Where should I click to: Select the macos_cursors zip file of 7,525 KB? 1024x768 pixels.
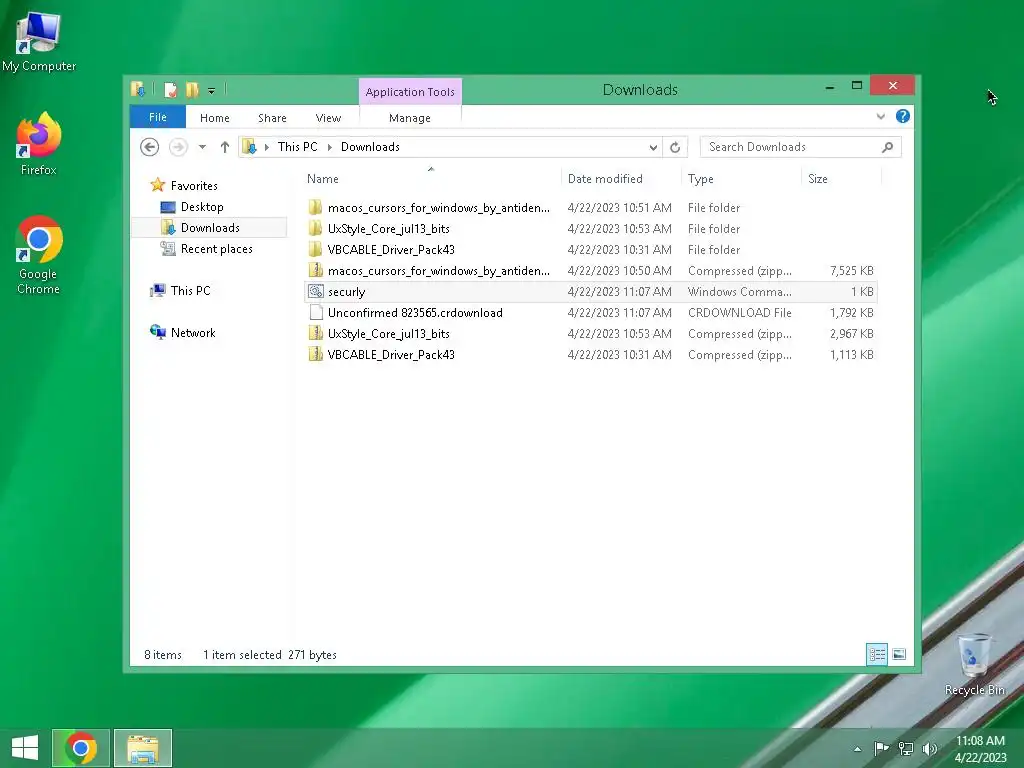point(590,270)
